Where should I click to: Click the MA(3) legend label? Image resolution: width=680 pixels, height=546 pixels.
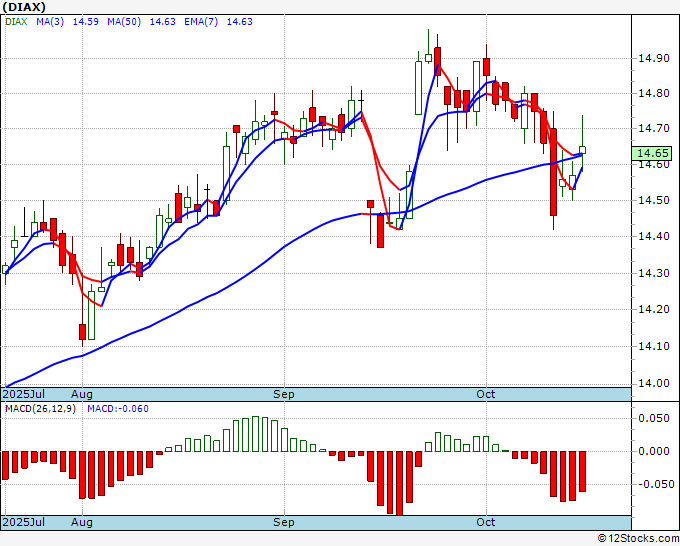click(50, 22)
